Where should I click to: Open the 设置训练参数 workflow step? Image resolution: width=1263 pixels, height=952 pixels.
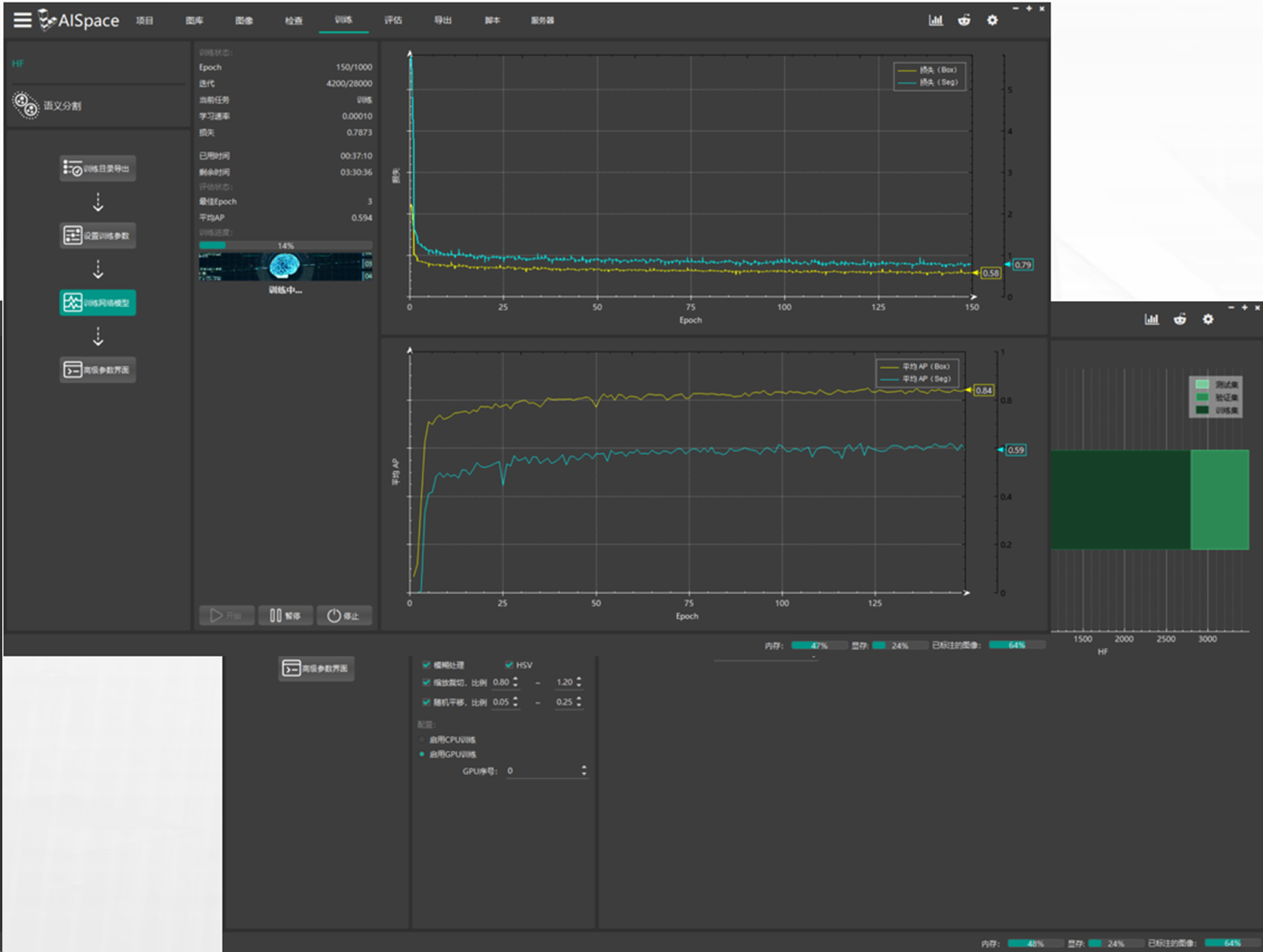98,235
